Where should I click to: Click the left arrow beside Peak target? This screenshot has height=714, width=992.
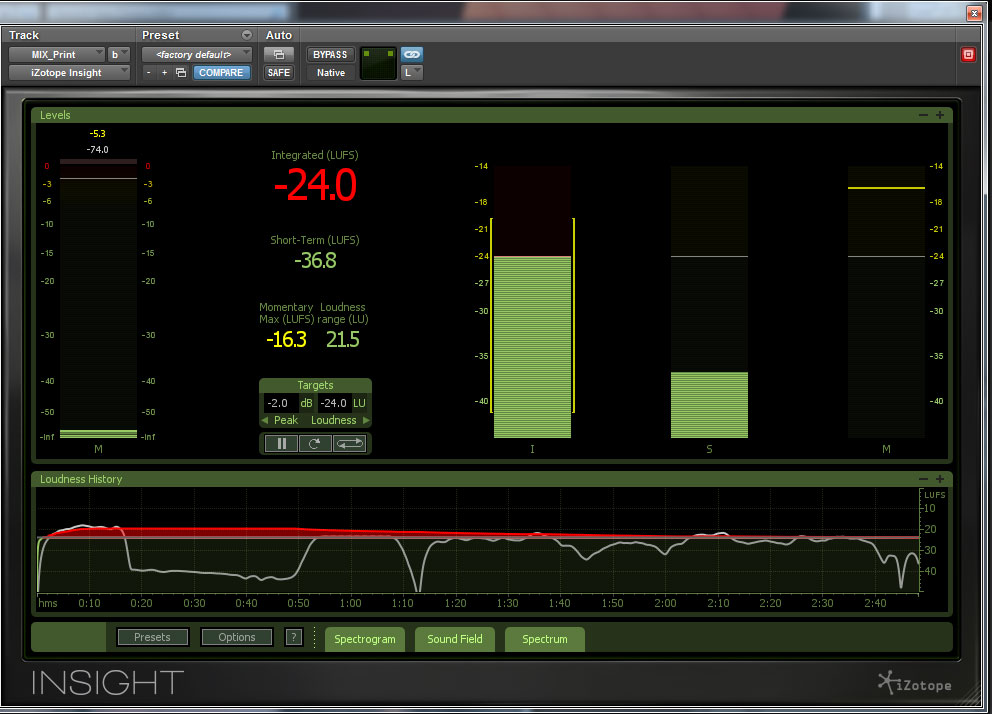click(265, 420)
